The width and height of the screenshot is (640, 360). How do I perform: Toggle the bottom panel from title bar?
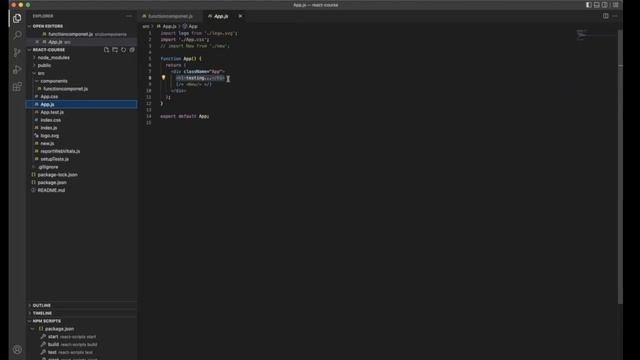(x=597, y=5)
